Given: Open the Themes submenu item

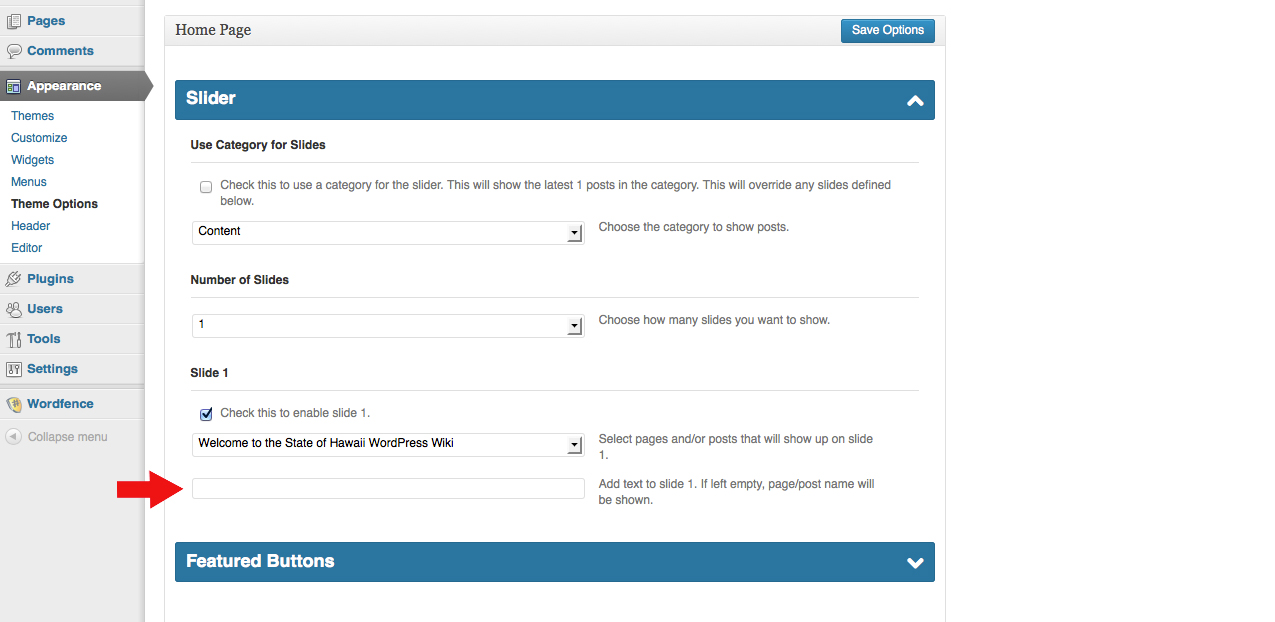Looking at the screenshot, I should (x=32, y=116).
